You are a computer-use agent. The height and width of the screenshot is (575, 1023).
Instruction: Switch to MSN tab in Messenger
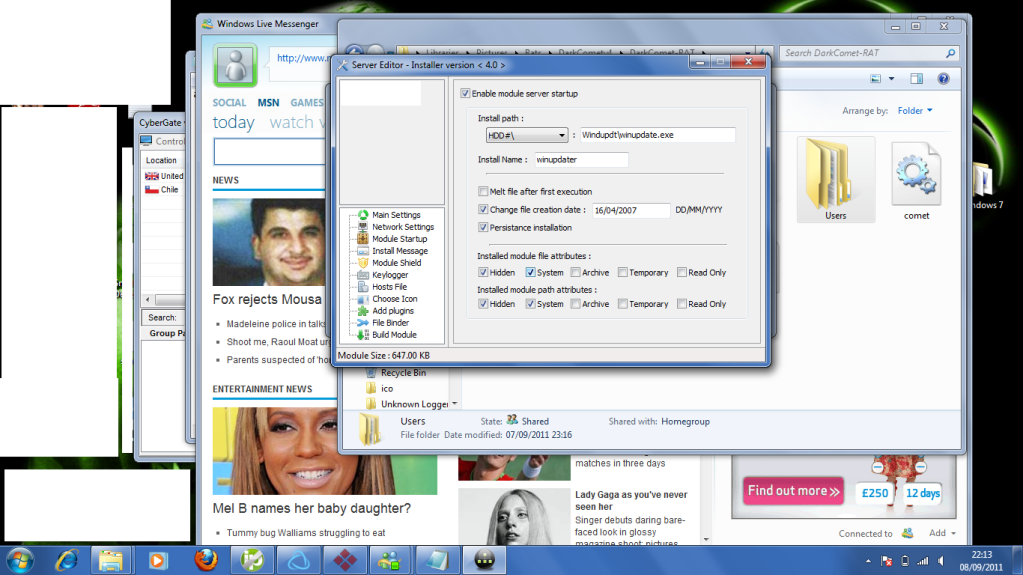coord(268,102)
